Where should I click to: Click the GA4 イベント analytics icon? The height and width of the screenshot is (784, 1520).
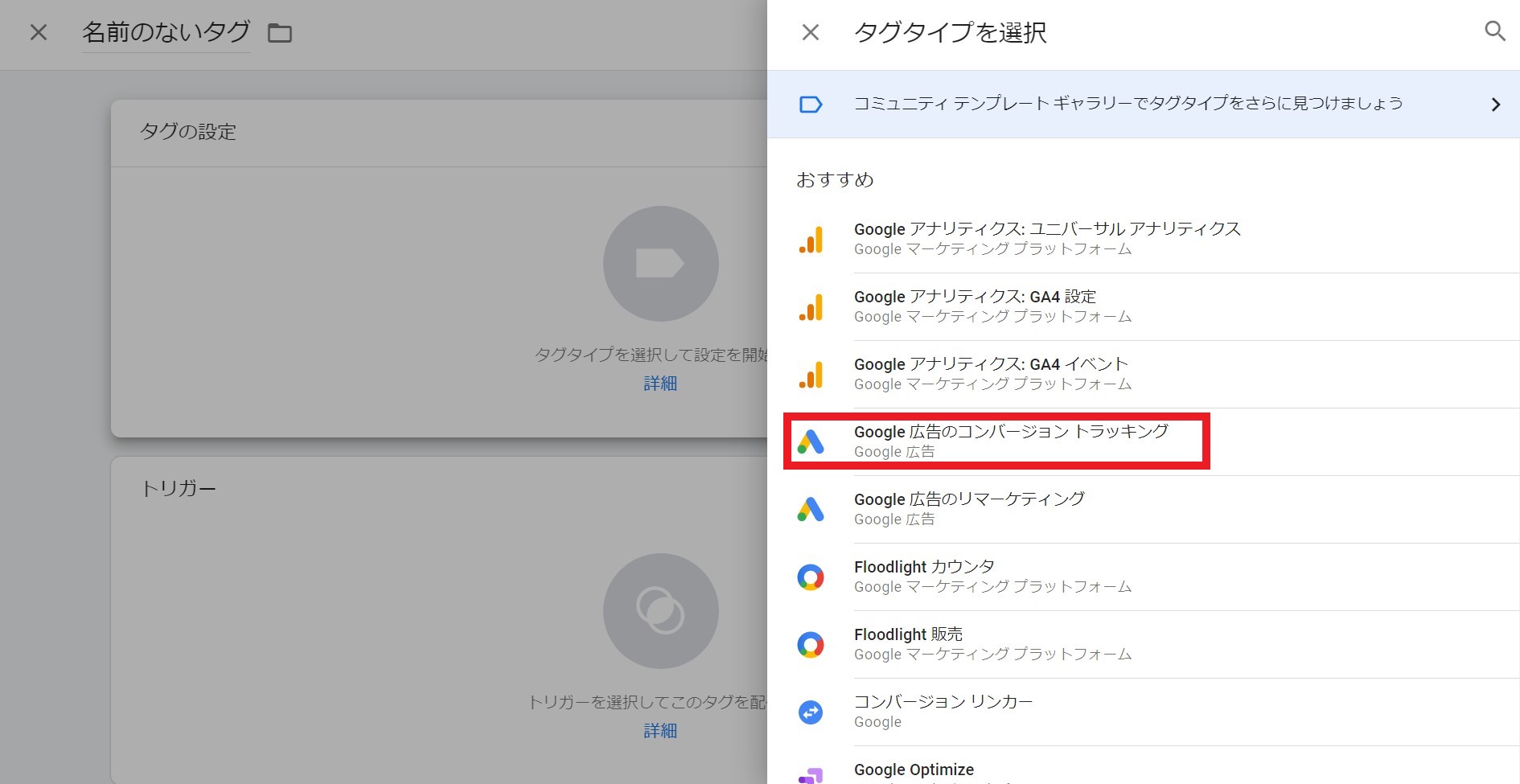click(811, 375)
